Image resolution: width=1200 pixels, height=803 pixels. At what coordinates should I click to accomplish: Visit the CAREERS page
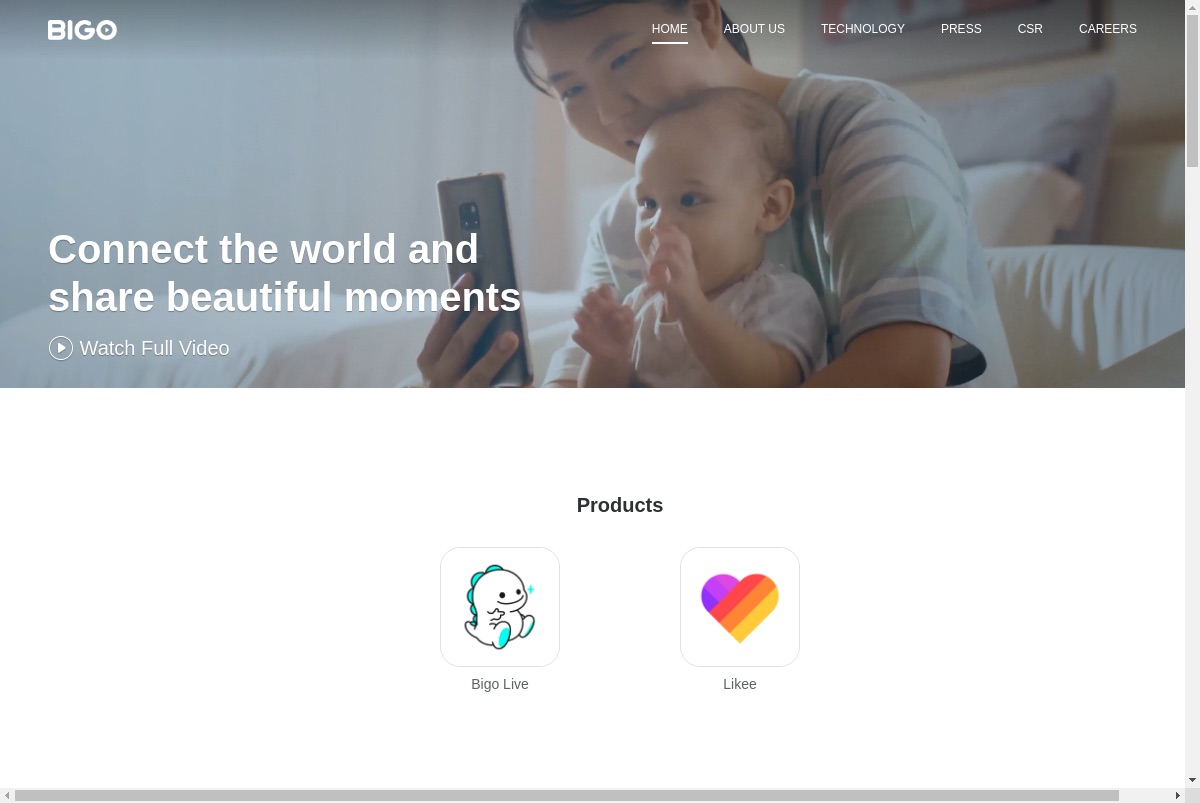click(x=1108, y=29)
